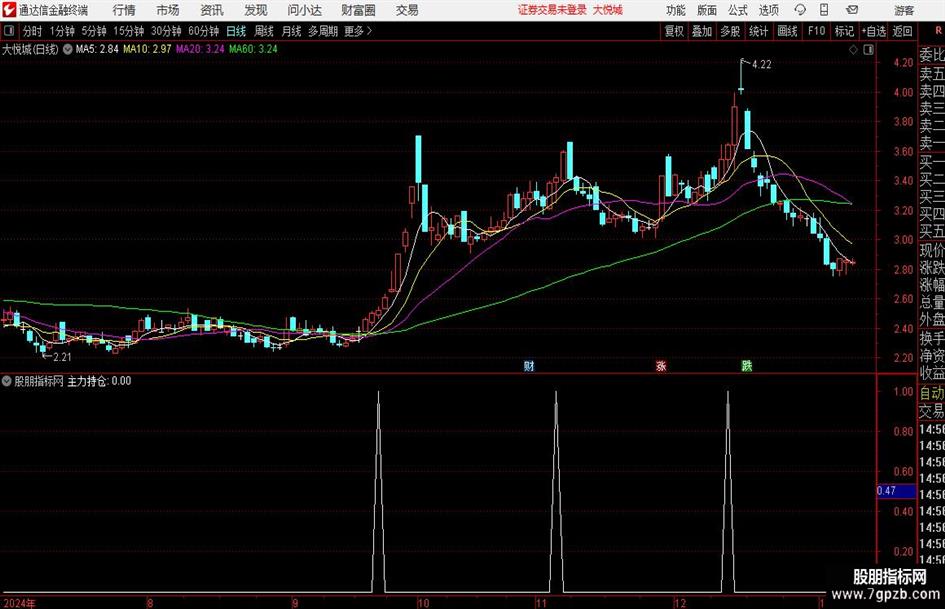Open the 问小达 menu

tap(304, 10)
